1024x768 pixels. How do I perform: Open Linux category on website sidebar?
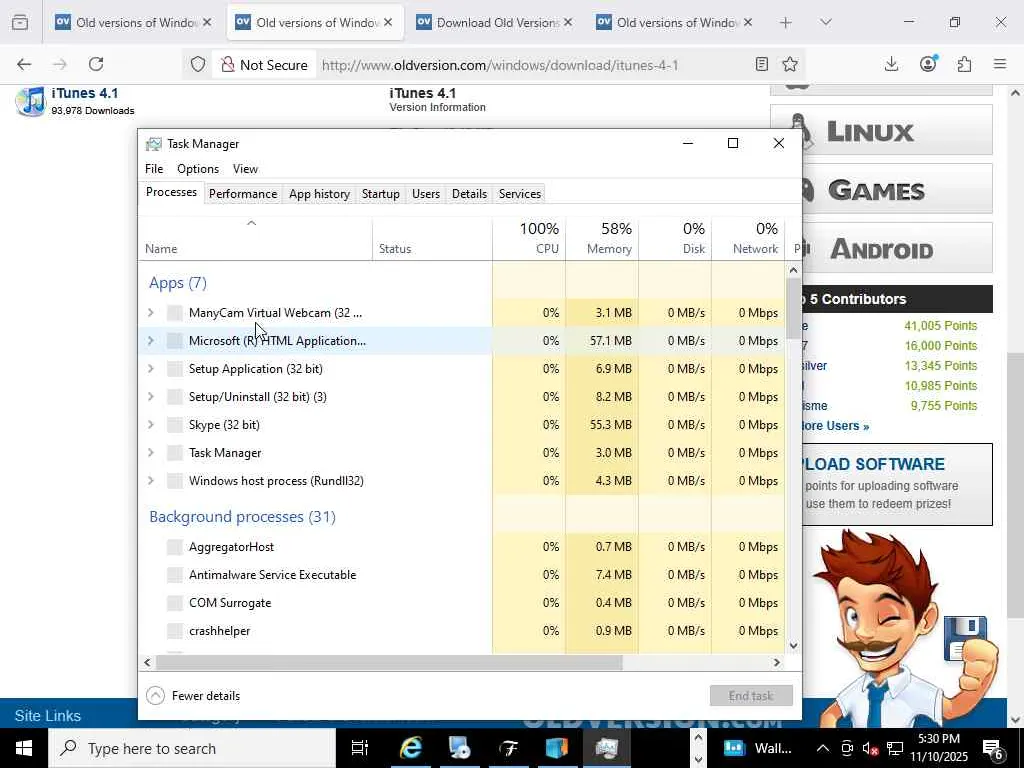897,132
